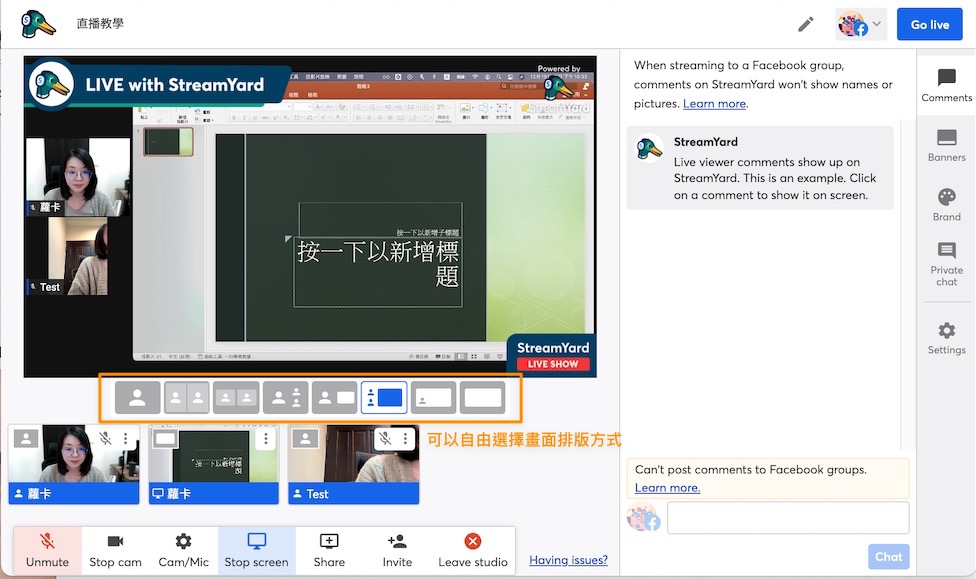Click the comment text input field
Screen dimensions: 976x579
click(788, 517)
